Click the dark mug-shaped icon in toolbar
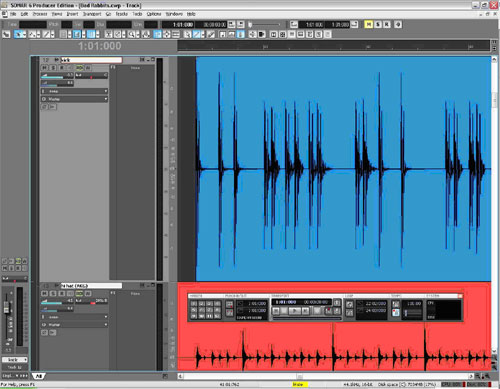Viewport: 500px width, 389px height. click(x=262, y=34)
